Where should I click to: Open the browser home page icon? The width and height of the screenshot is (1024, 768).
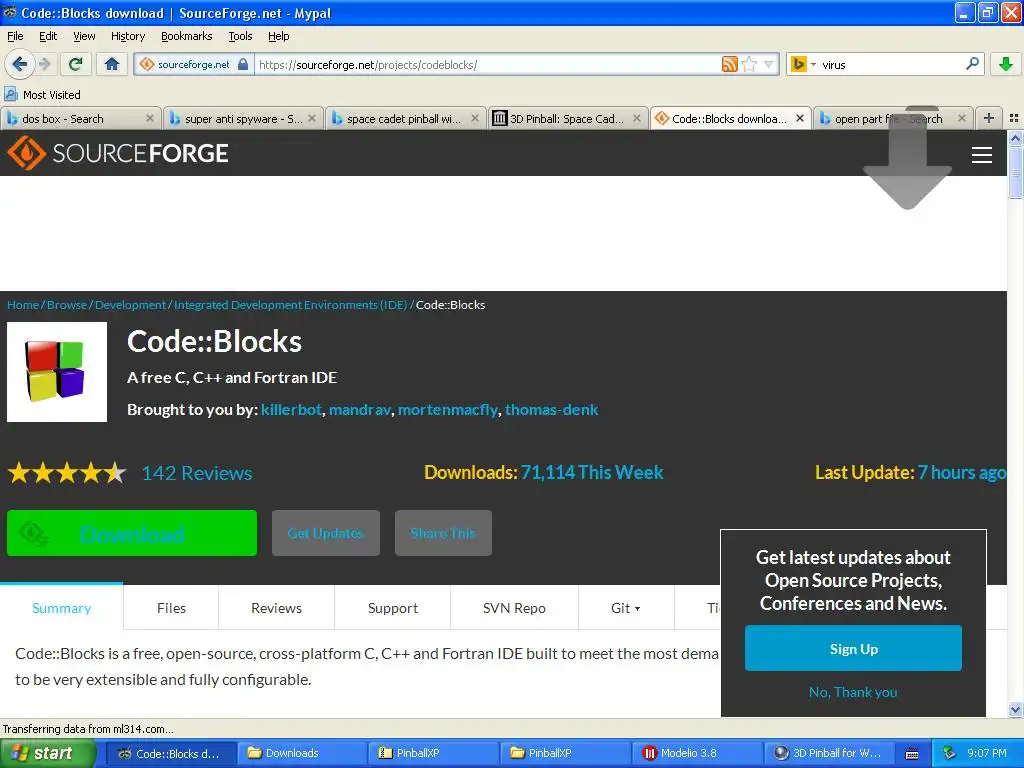112,64
